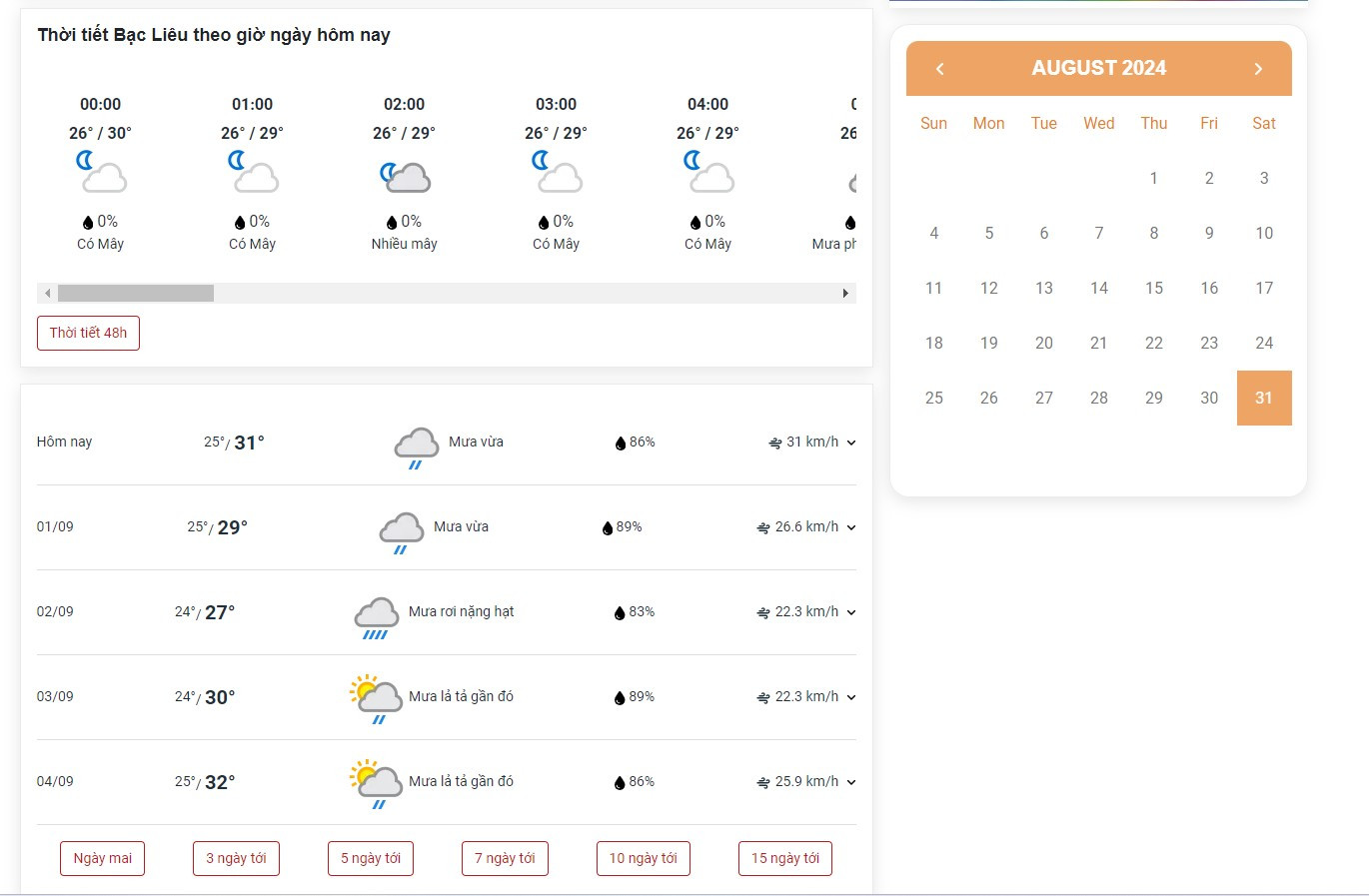The height and width of the screenshot is (896, 1369).
Task: Go to previous month in calendar
Action: pyautogui.click(x=939, y=68)
